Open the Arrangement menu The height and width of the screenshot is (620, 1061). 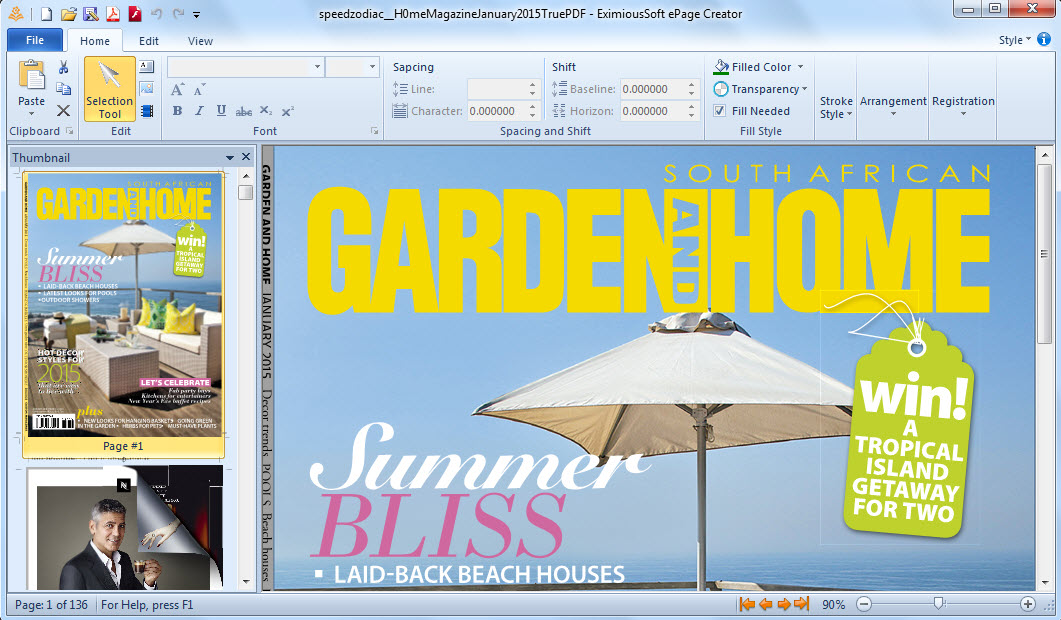tap(893, 105)
